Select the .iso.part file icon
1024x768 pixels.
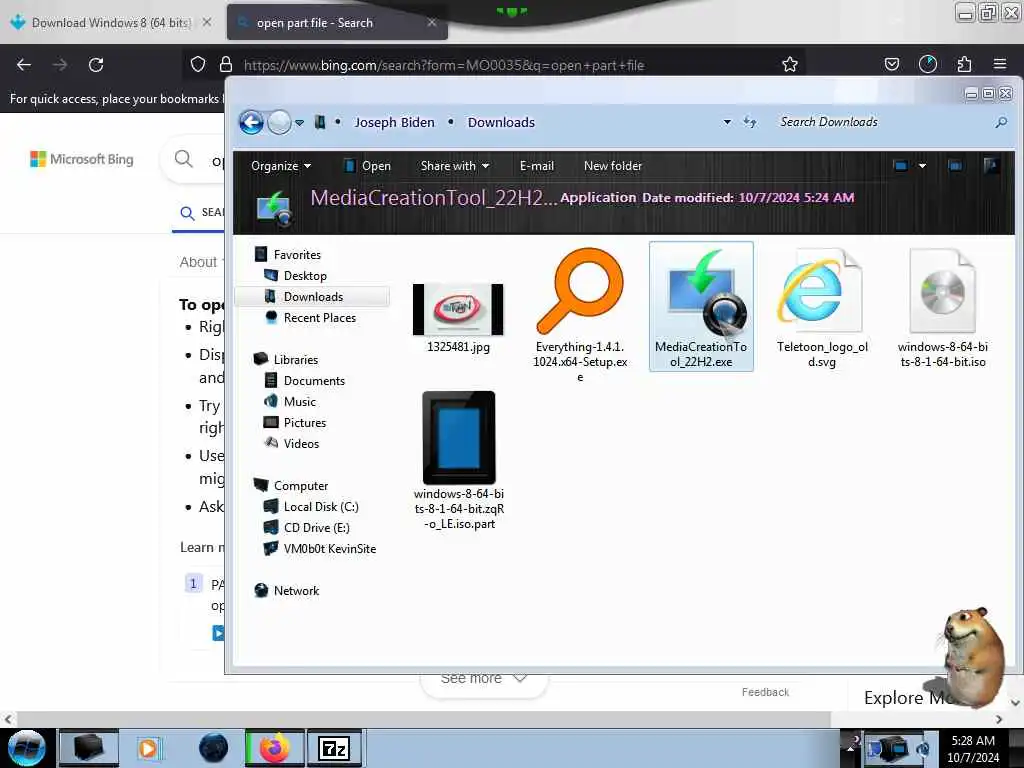tap(458, 438)
